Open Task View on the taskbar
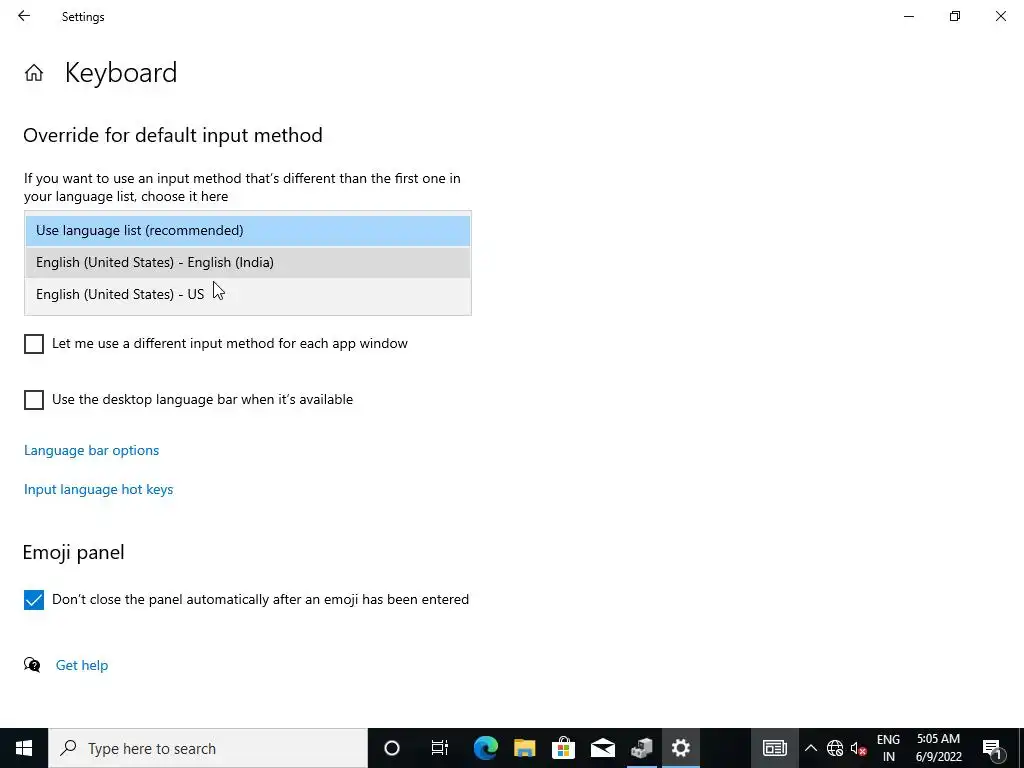Image resolution: width=1024 pixels, height=768 pixels. click(440, 748)
